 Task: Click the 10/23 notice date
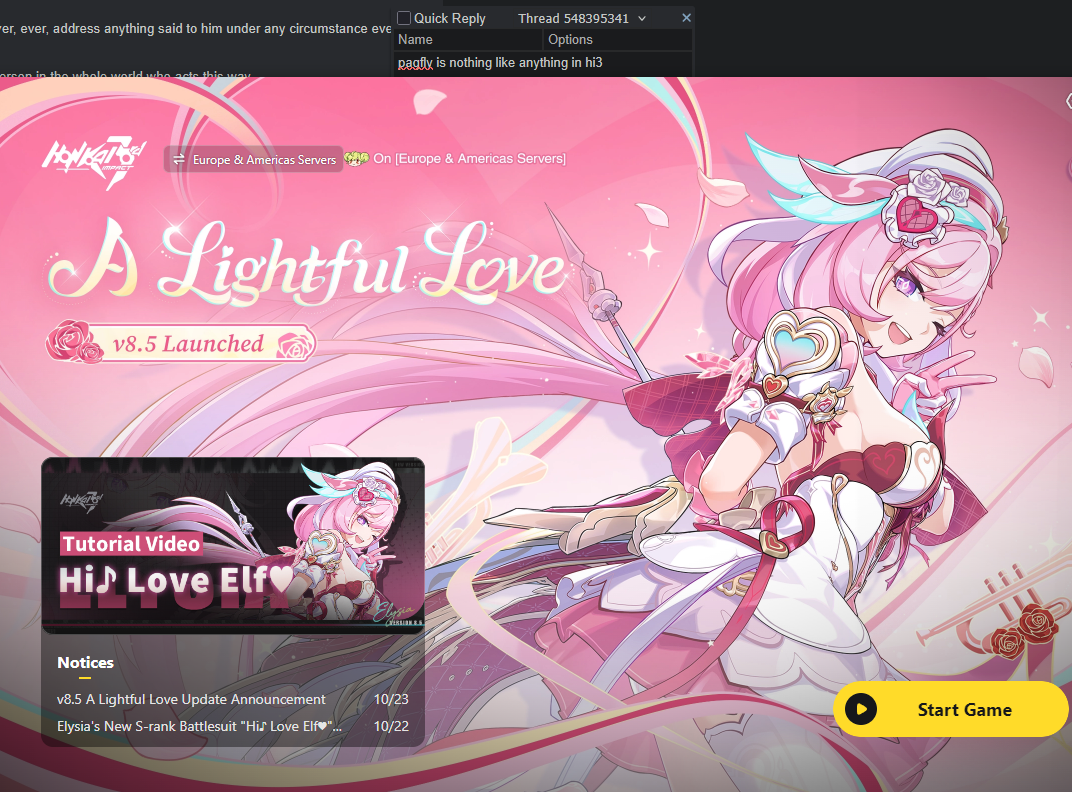(391, 699)
